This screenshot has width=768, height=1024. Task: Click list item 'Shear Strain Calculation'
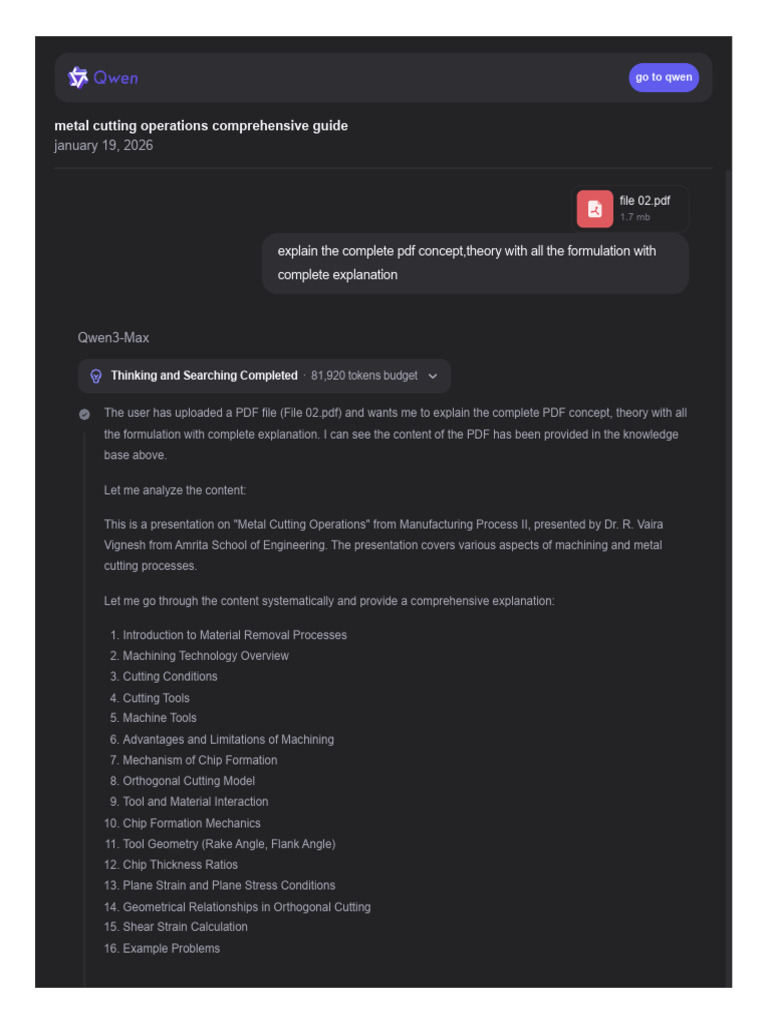click(185, 927)
